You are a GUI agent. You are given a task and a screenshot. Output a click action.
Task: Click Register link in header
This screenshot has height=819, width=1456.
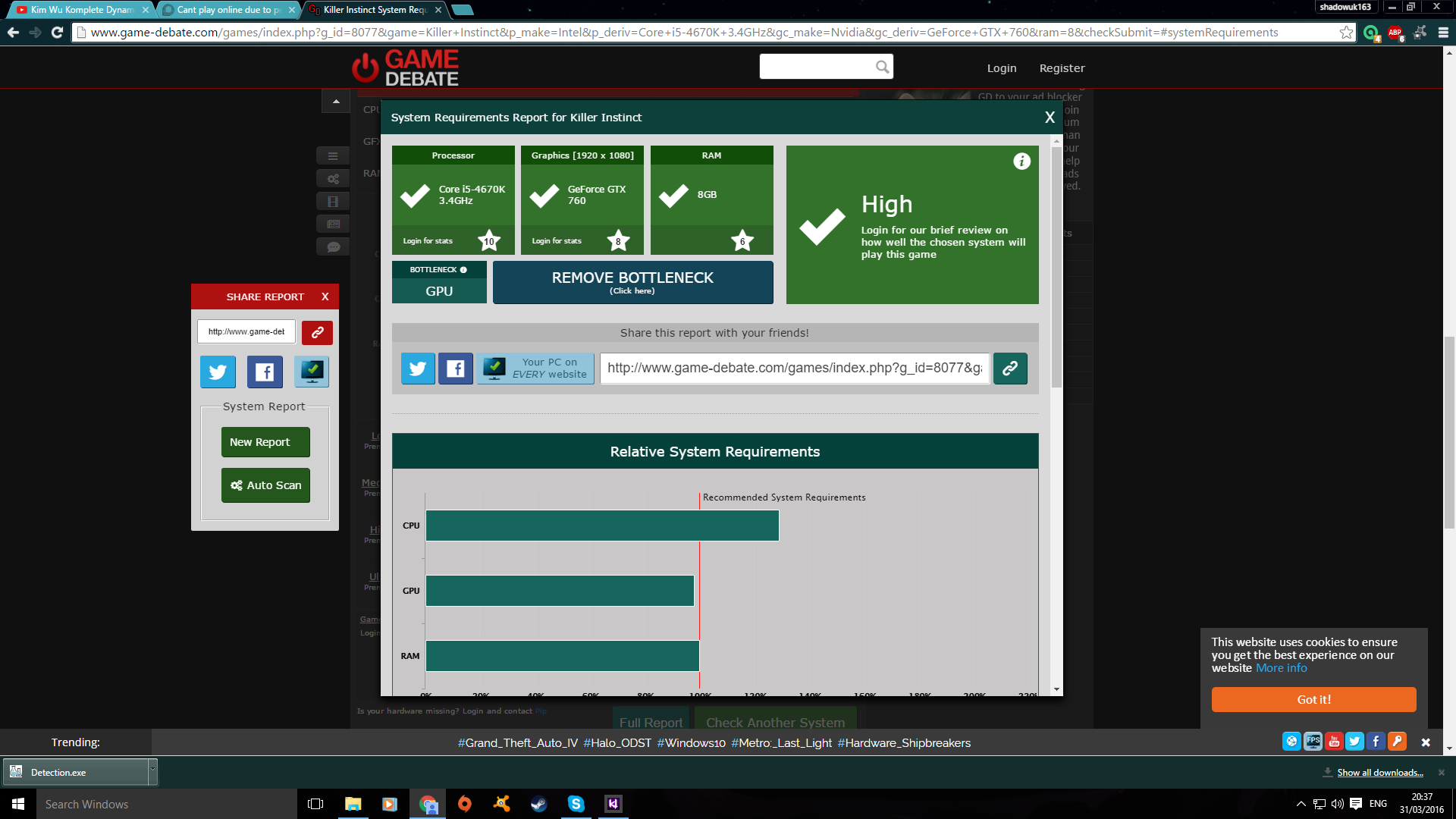pyautogui.click(x=1062, y=68)
